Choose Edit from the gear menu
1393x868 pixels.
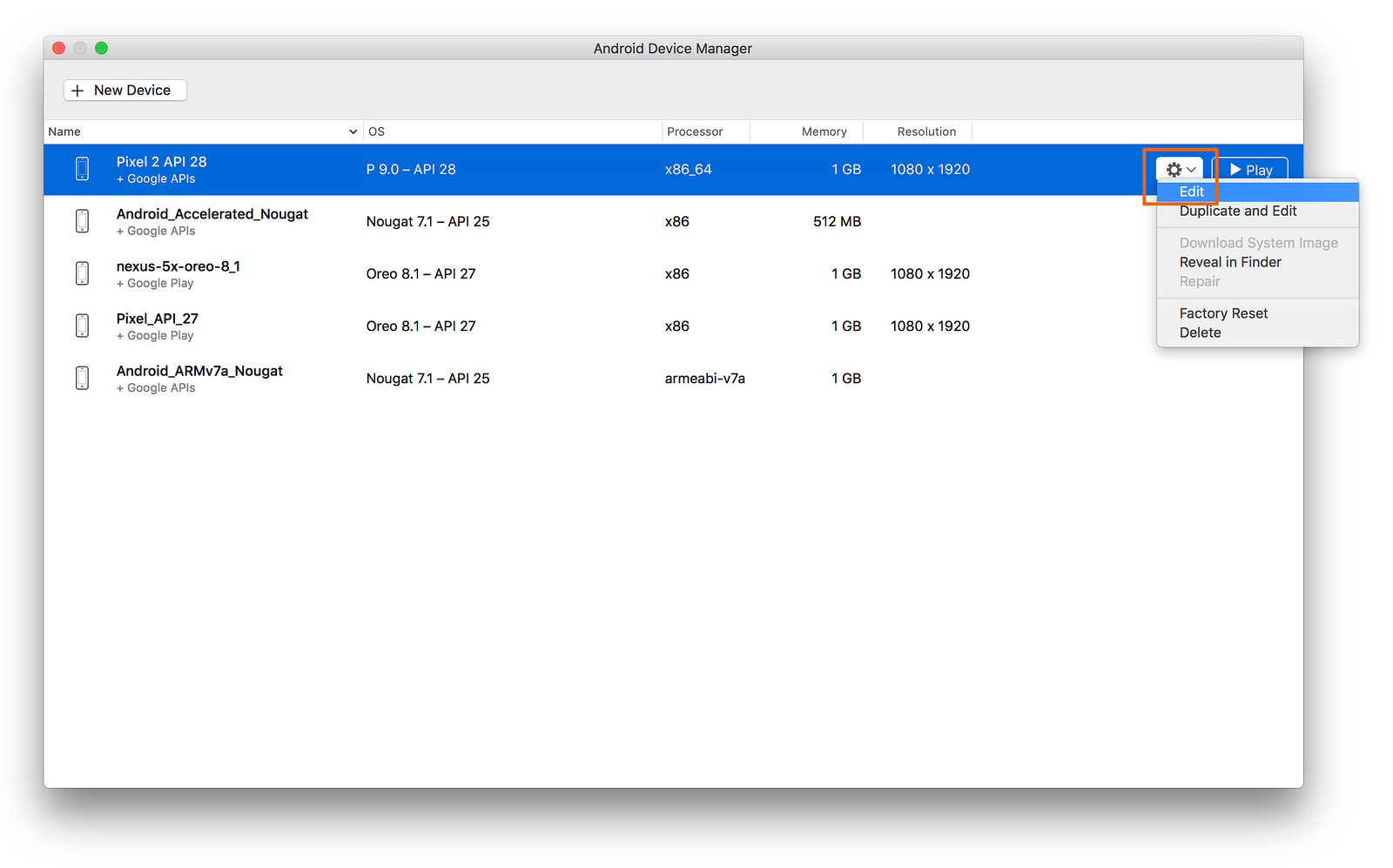point(1257,192)
